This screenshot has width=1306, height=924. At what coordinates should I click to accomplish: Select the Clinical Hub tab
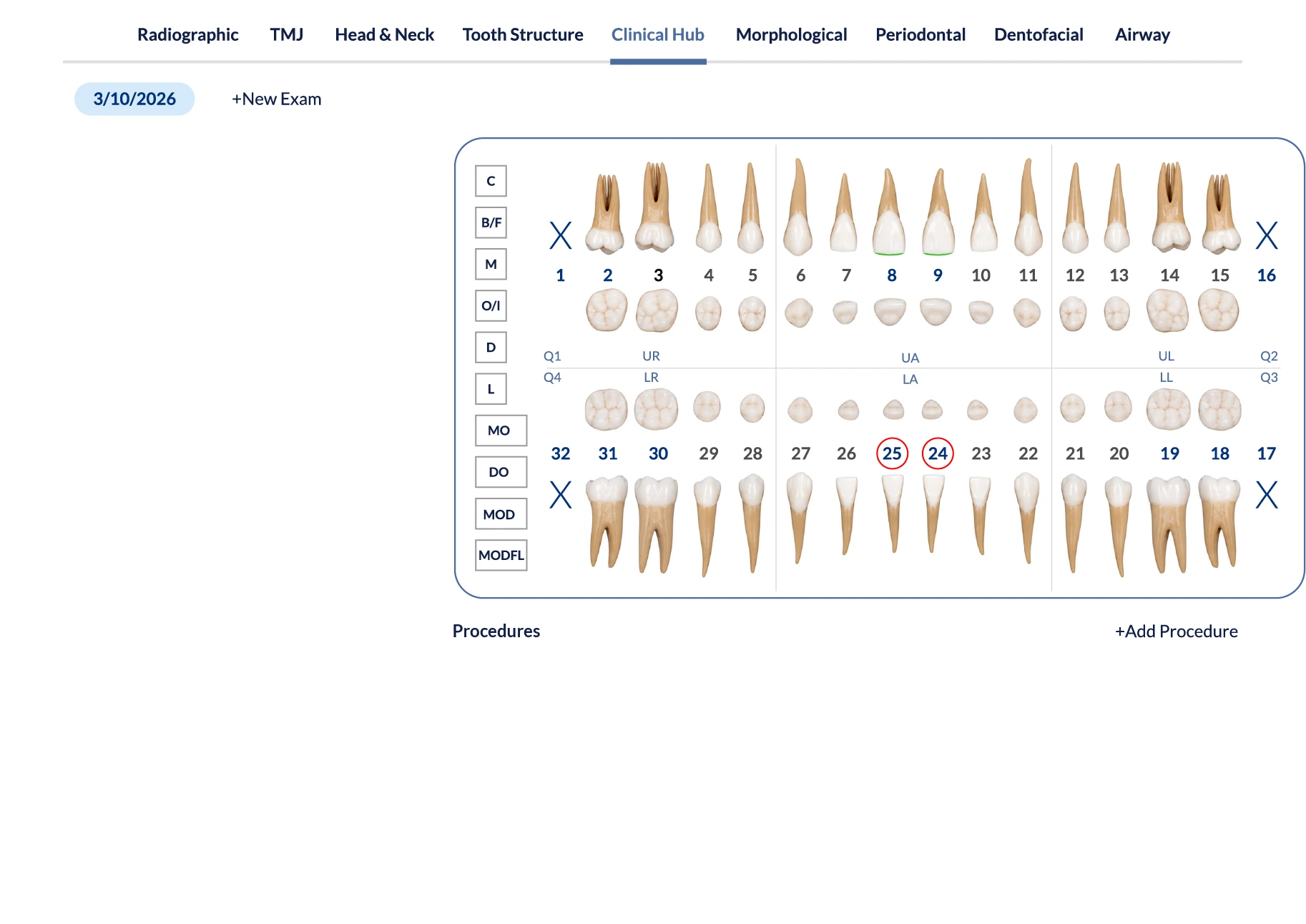click(658, 34)
